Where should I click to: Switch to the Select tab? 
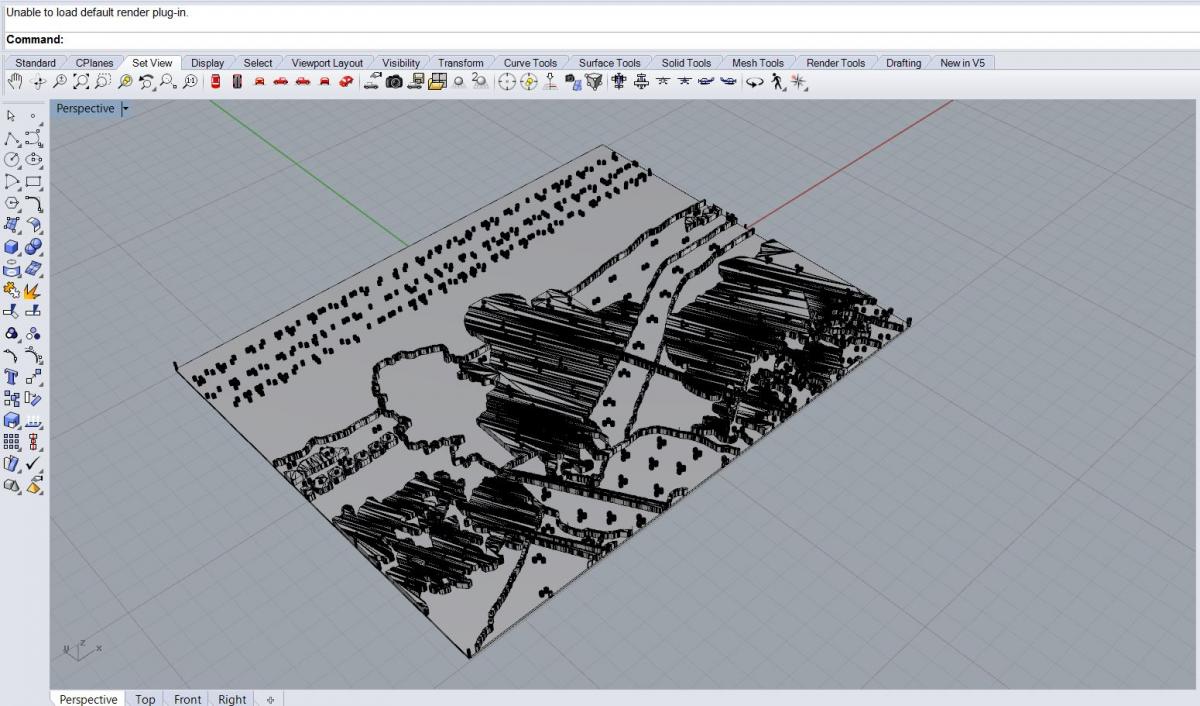point(258,63)
